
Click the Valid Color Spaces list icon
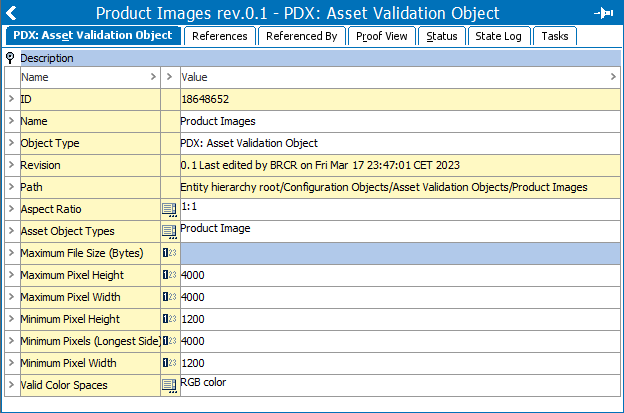tap(169, 385)
